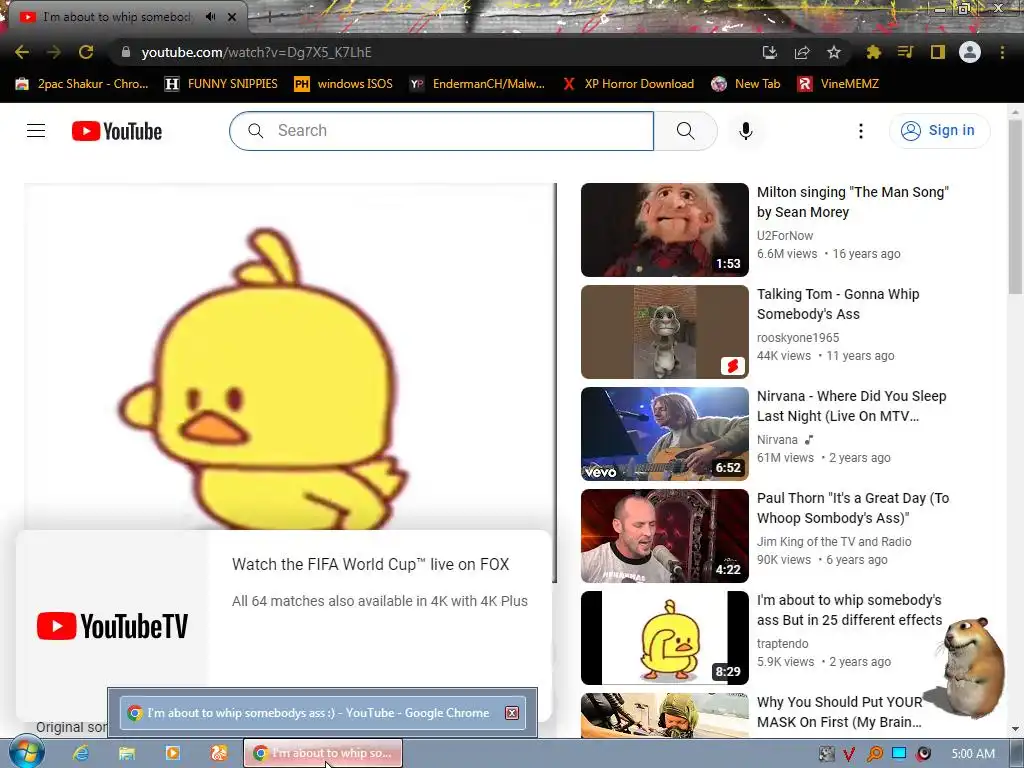The height and width of the screenshot is (768, 1024).
Task: Open the Paul Thorn video thumbnail
Action: [665, 536]
